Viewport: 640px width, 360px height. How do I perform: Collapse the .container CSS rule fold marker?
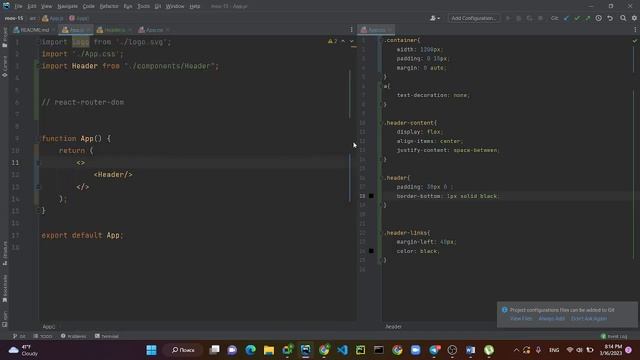click(x=381, y=40)
